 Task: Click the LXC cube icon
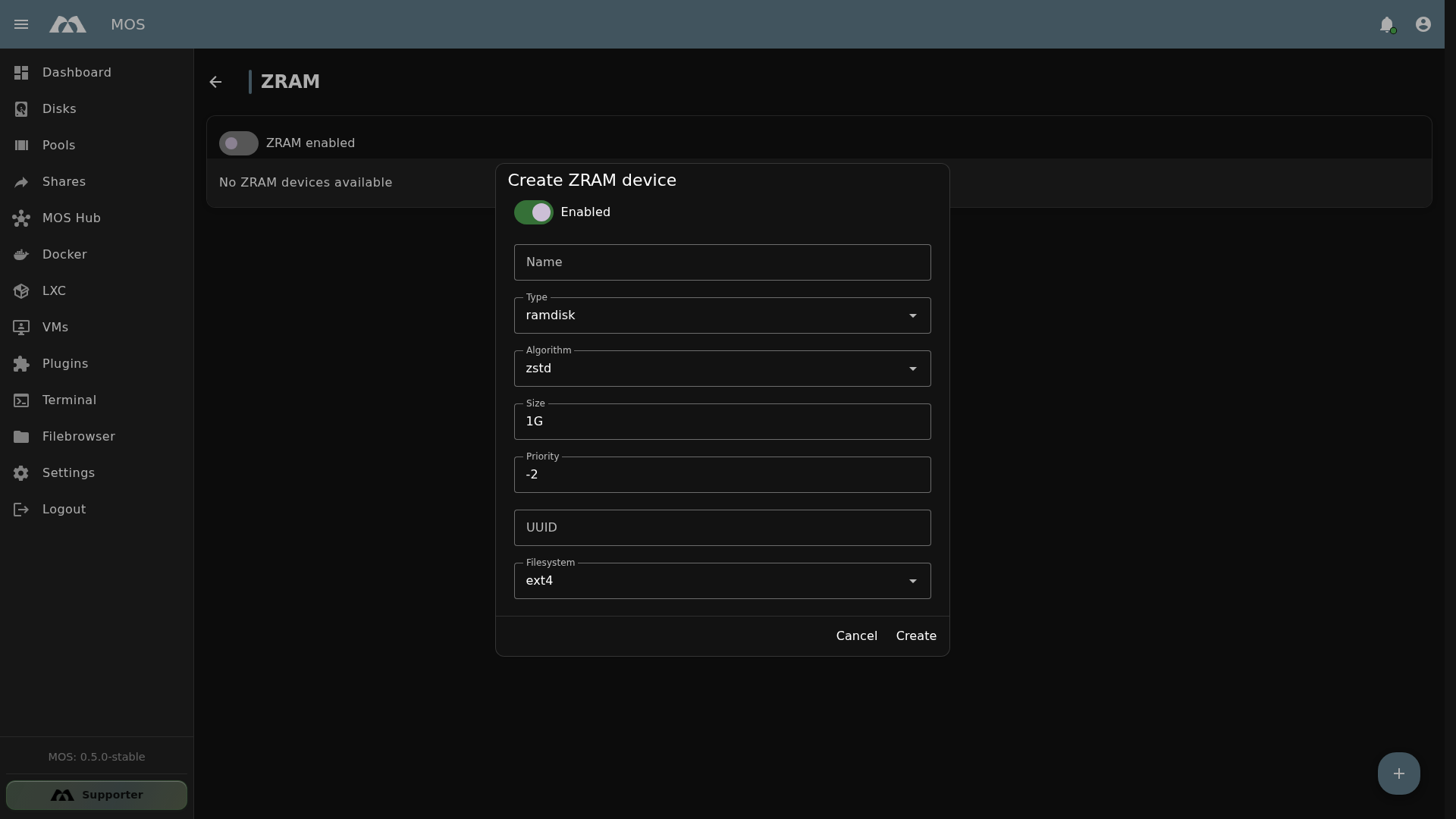tap(21, 291)
